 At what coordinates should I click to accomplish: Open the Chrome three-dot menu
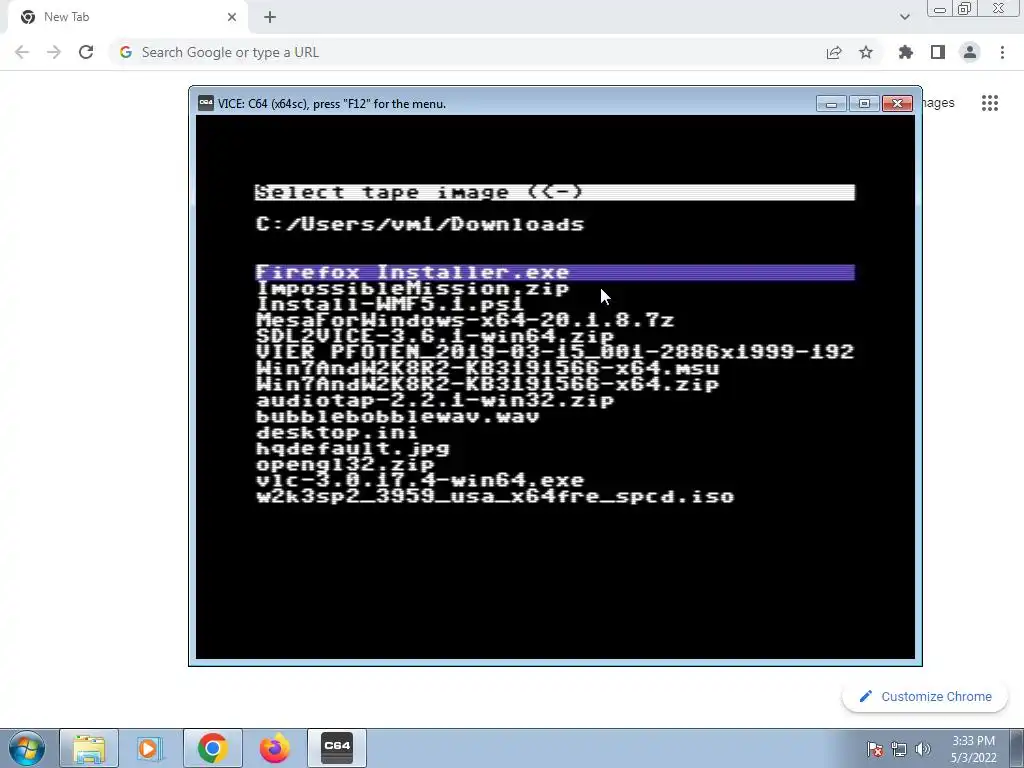[x=1002, y=52]
